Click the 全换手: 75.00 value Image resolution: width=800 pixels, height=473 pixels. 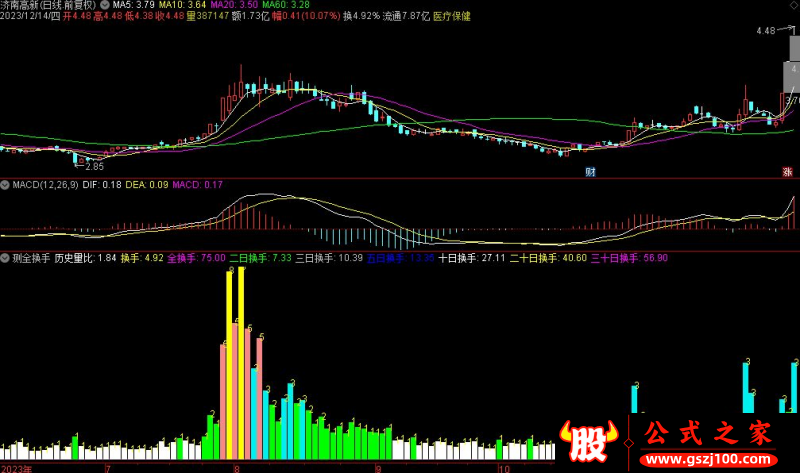[196, 258]
